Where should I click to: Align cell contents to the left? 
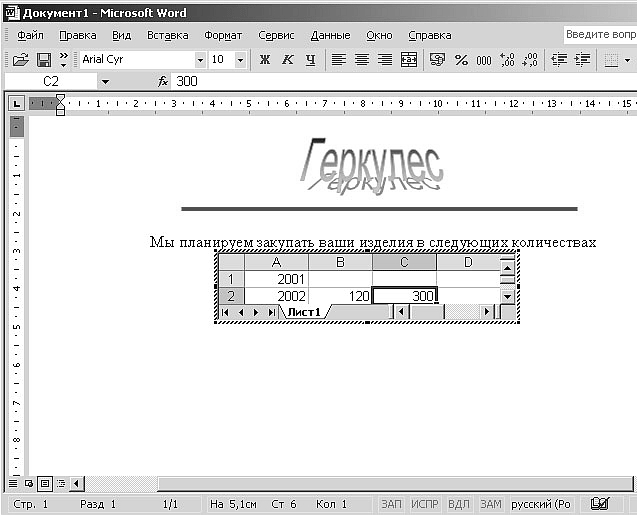point(339,60)
